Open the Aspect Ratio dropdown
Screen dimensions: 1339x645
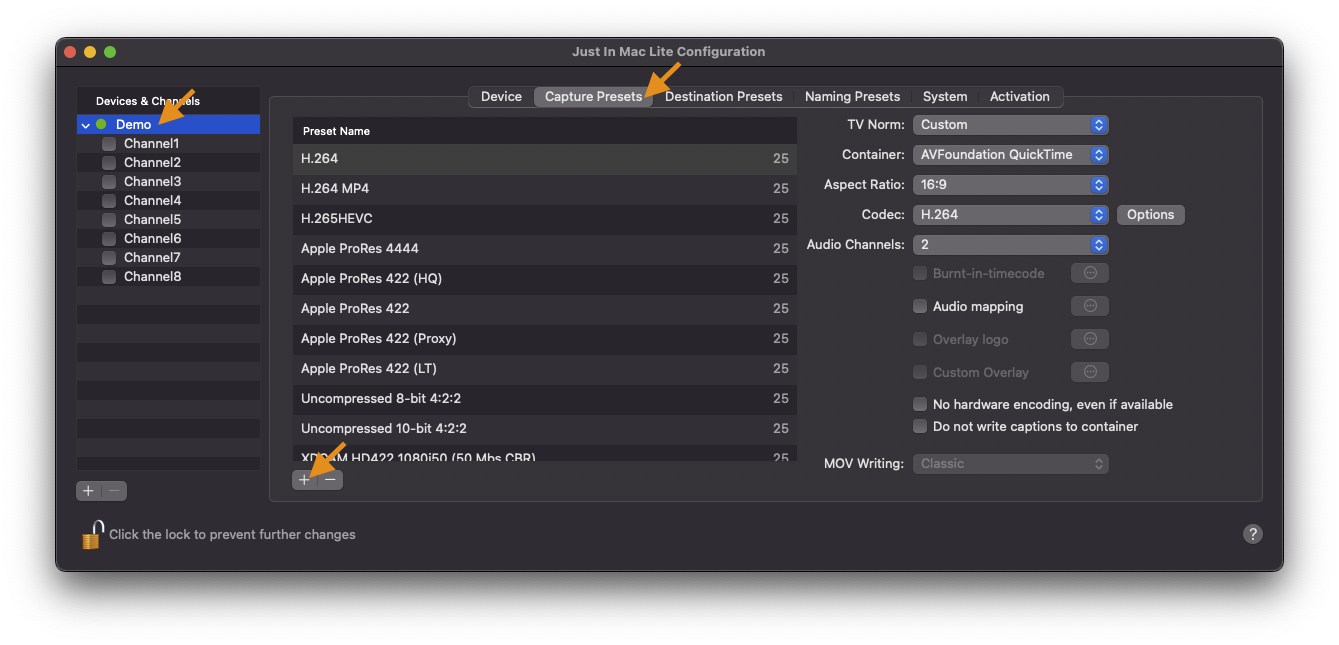(x=1010, y=185)
